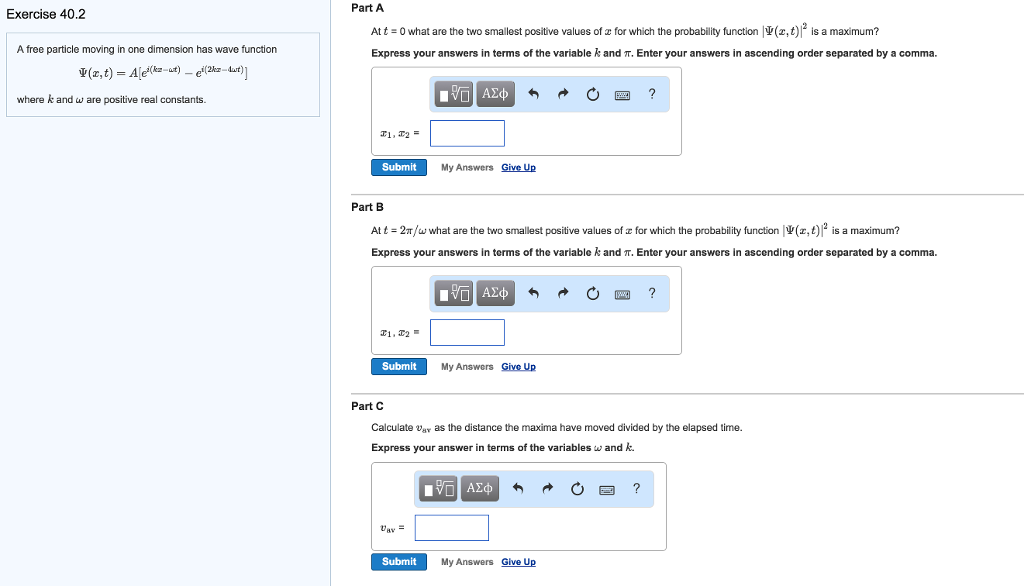Viewport: 1024px width, 586px height.
Task: Give Up on Part B
Action: 519,366
